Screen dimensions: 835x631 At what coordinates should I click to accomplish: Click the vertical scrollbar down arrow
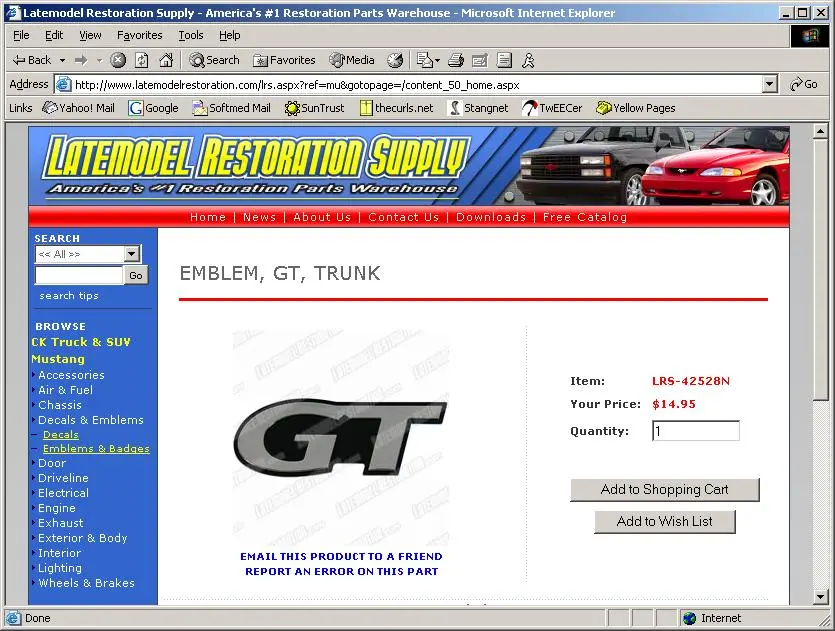click(821, 597)
